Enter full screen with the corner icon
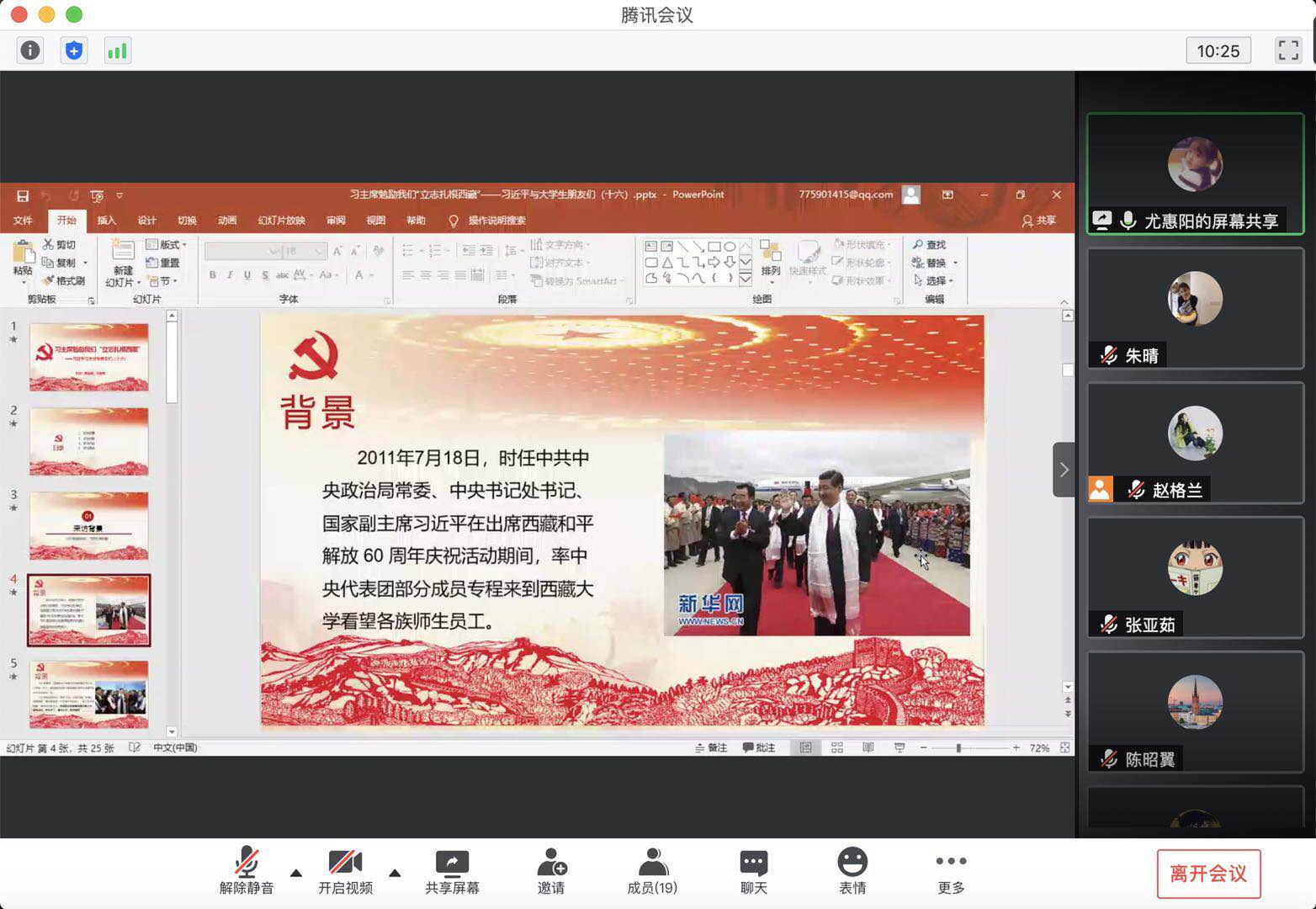 1288,50
